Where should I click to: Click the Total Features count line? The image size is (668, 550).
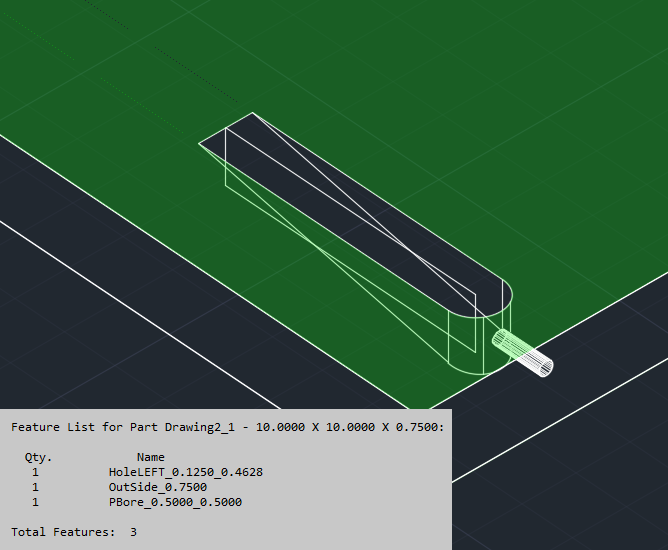(73, 532)
